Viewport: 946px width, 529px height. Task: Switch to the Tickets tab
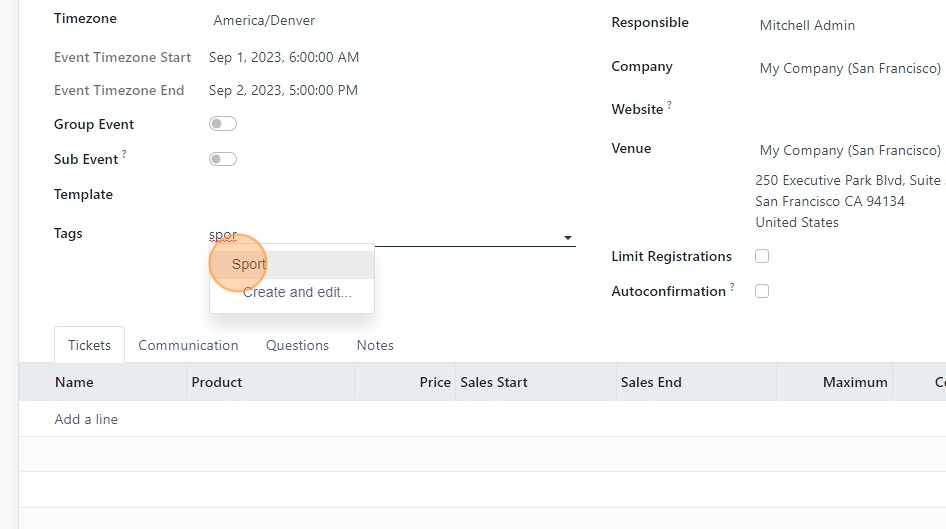[x=89, y=345]
